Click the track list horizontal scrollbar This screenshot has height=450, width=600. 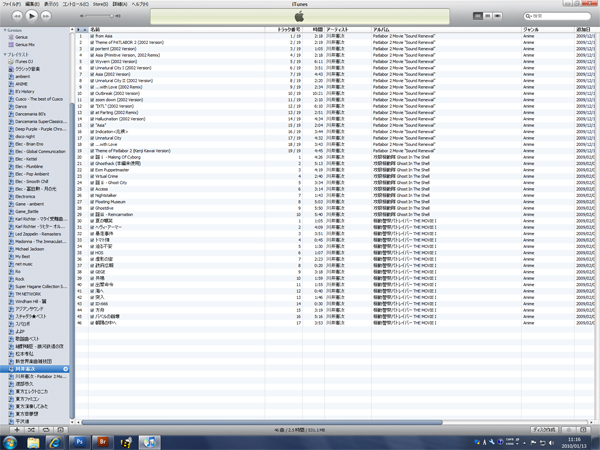[262, 422]
